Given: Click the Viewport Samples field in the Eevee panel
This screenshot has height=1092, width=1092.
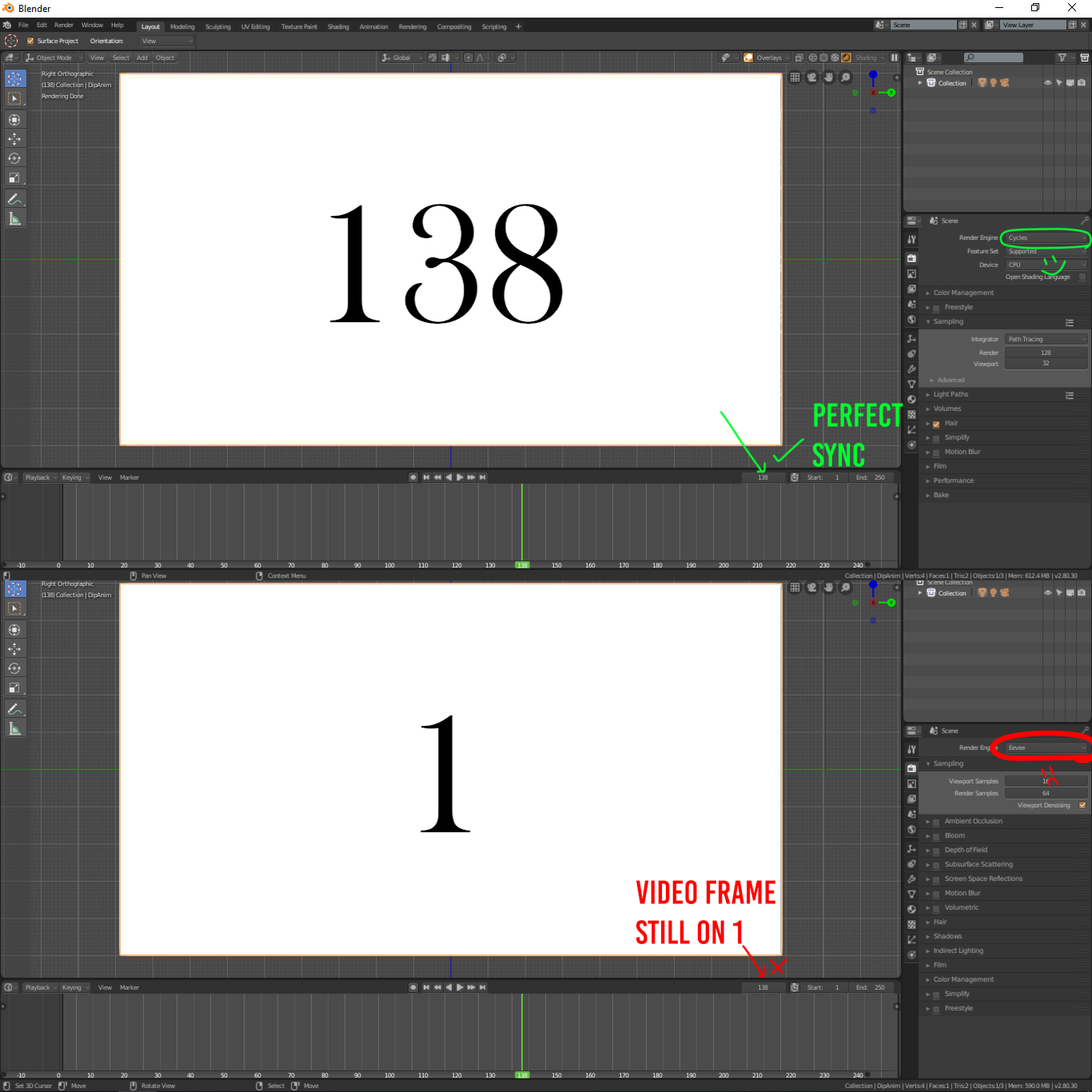Looking at the screenshot, I should coord(1046,781).
